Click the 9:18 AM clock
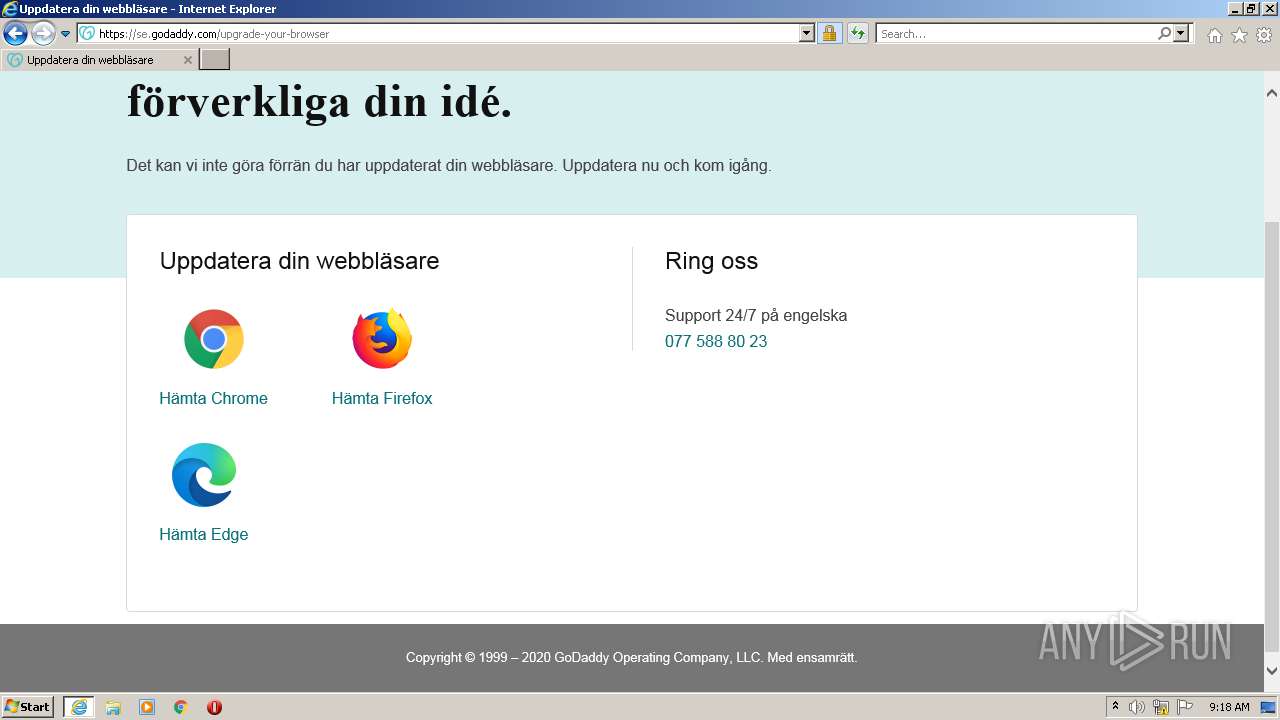1280x720 pixels. click(1229, 707)
